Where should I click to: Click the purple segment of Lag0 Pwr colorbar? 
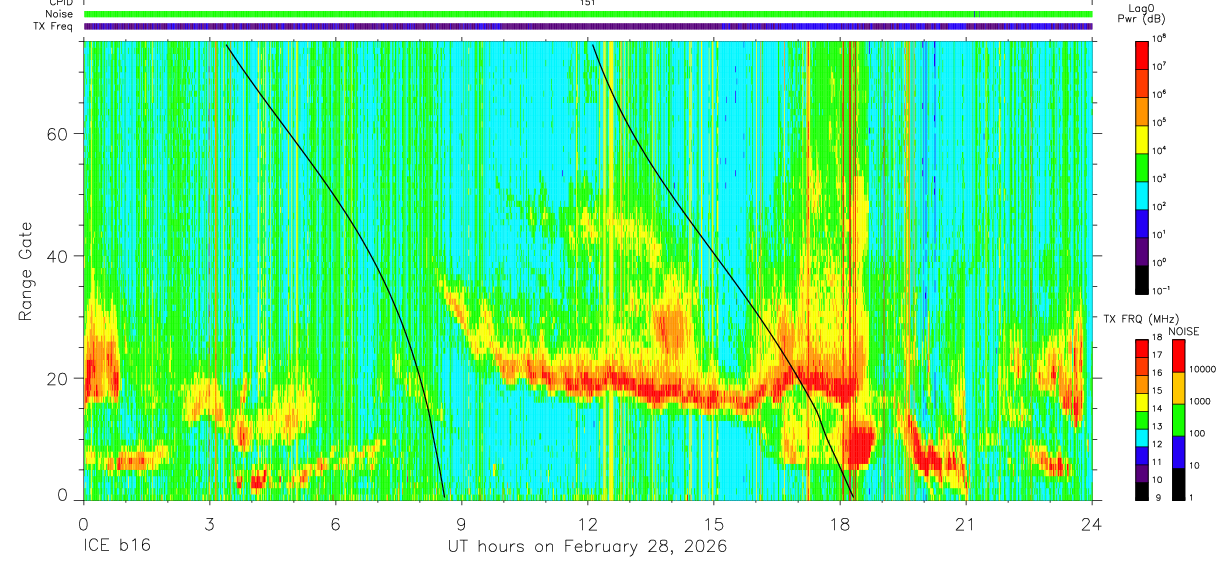pyautogui.click(x=1143, y=250)
